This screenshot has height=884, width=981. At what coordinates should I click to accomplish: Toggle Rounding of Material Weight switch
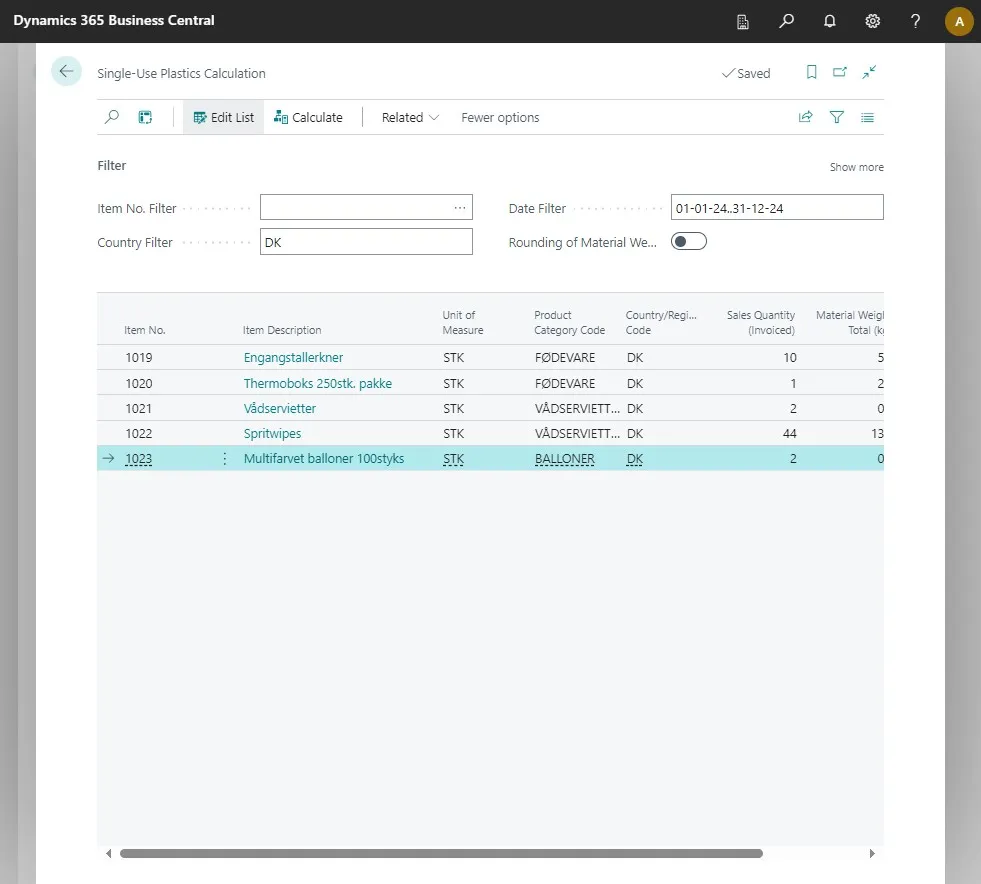pos(689,241)
